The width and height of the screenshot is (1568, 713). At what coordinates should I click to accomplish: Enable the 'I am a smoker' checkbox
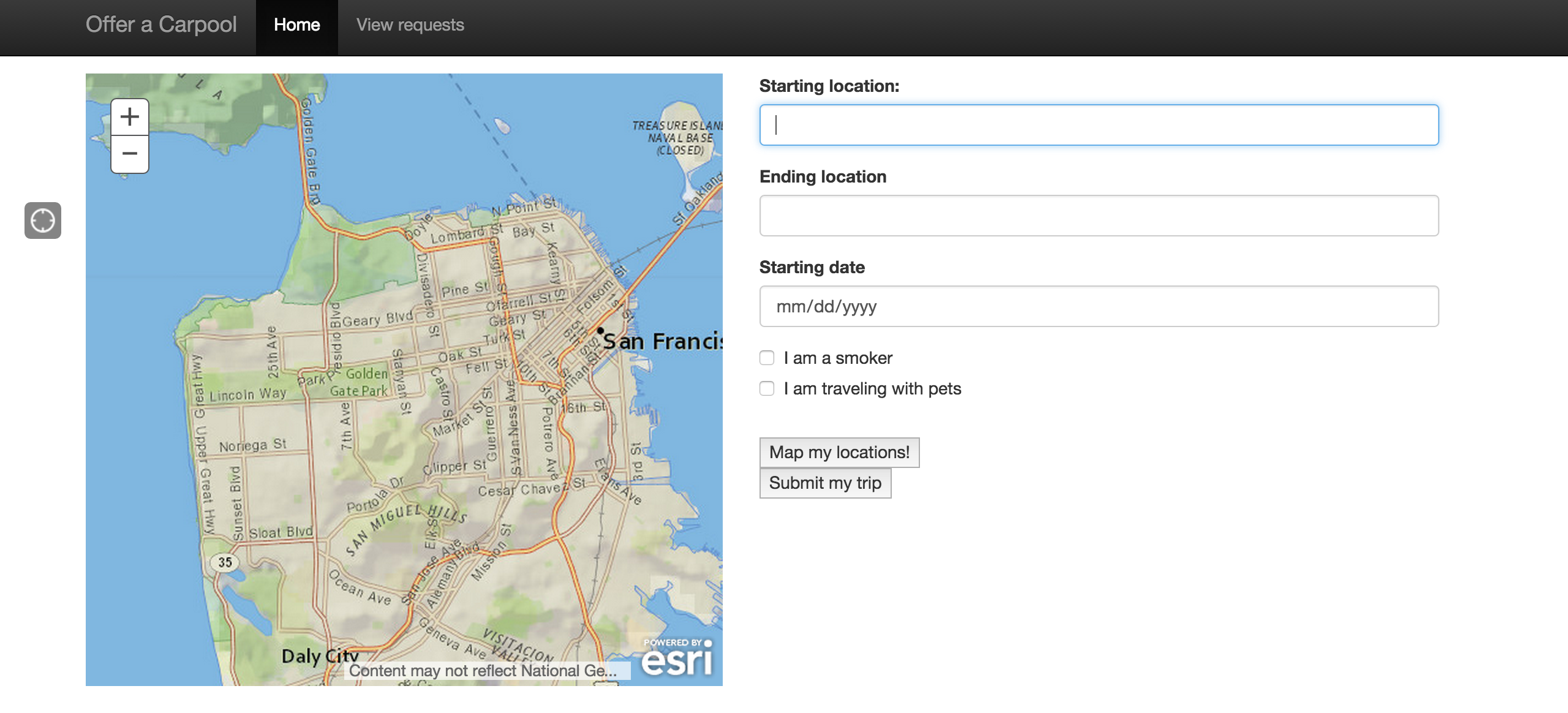click(767, 358)
